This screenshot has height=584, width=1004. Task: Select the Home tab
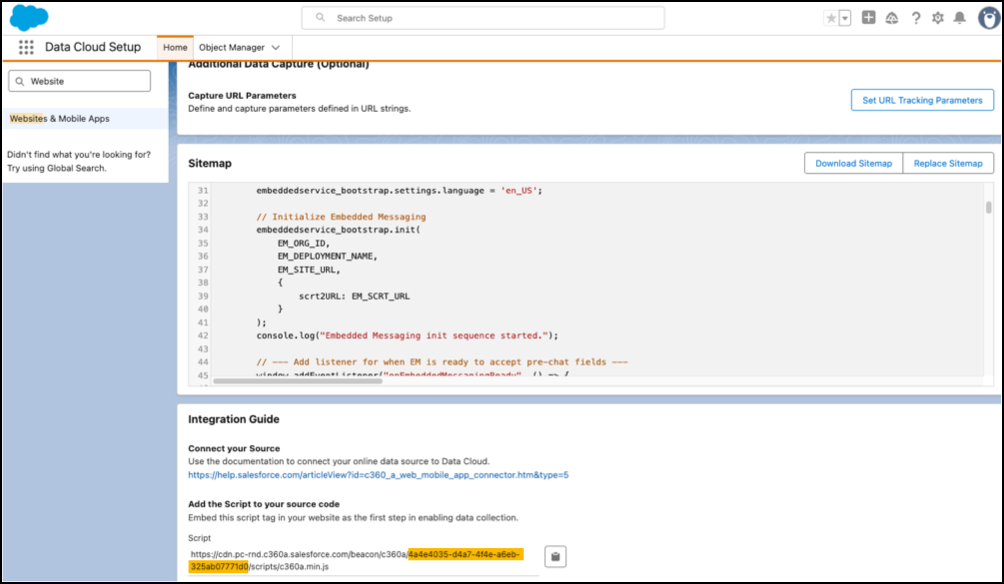[x=175, y=47]
